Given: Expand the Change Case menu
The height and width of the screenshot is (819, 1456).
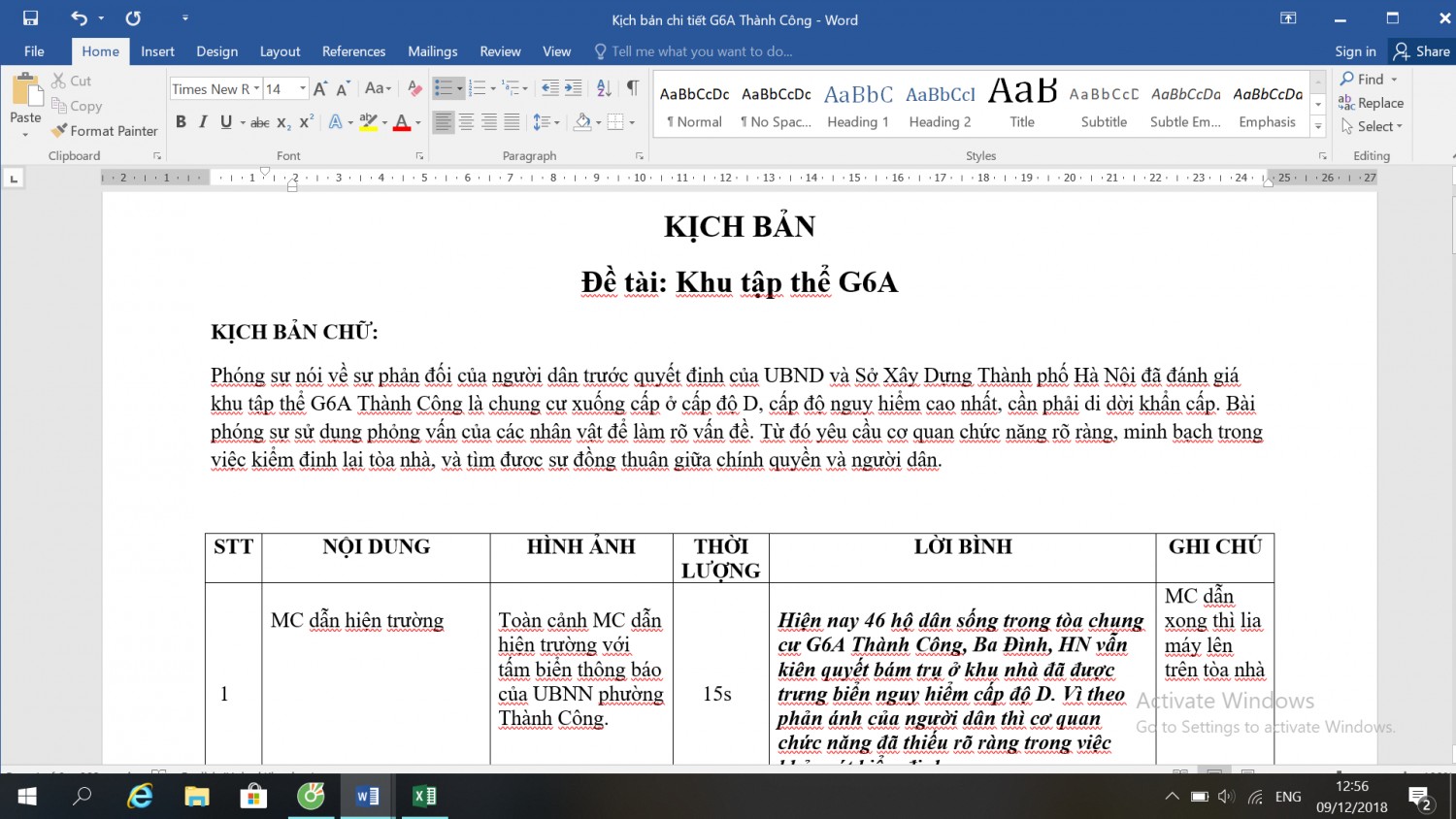Looking at the screenshot, I should 379,89.
